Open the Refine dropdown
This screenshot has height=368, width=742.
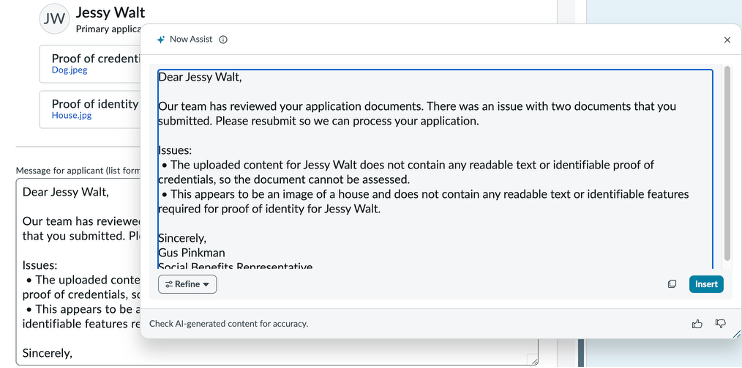[x=187, y=284]
